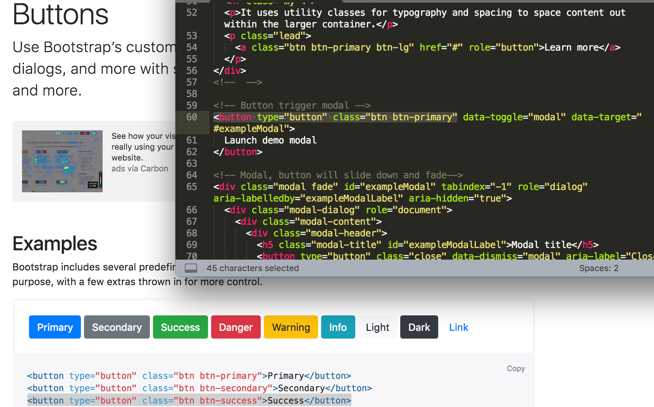Open the 'ads via Carbon' link
Screen dimensions: 654x407
point(140,168)
